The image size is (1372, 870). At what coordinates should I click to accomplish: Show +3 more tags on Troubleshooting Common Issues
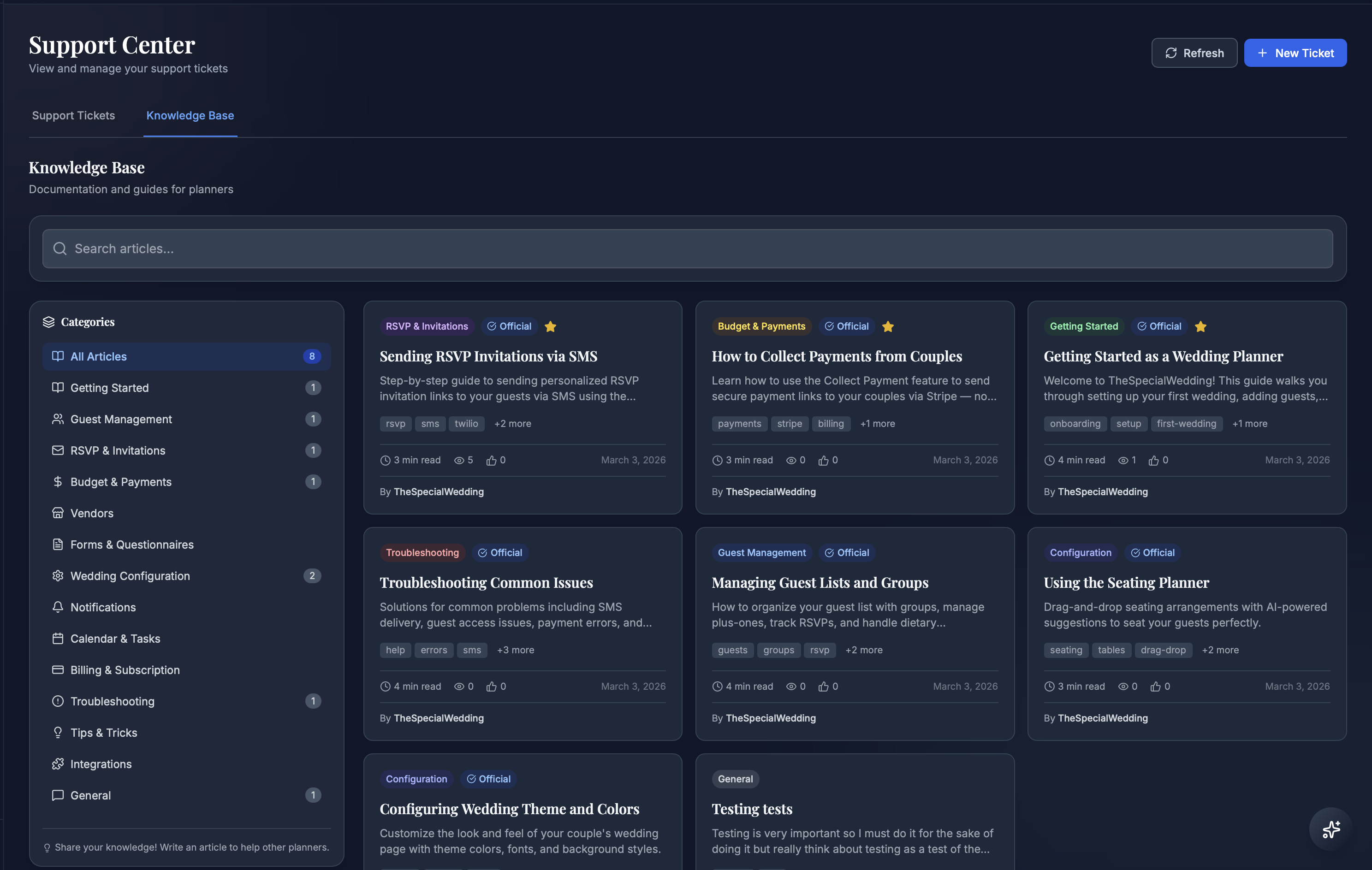(515, 650)
